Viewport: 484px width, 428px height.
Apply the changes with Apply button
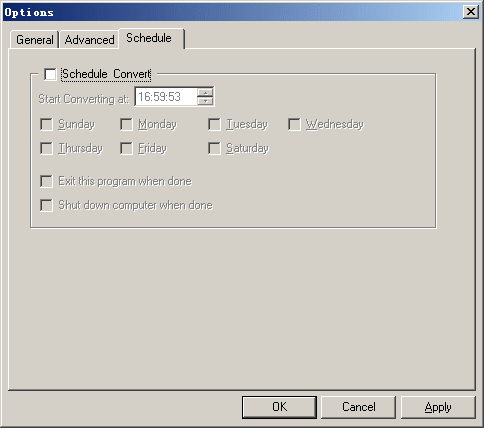pos(438,407)
